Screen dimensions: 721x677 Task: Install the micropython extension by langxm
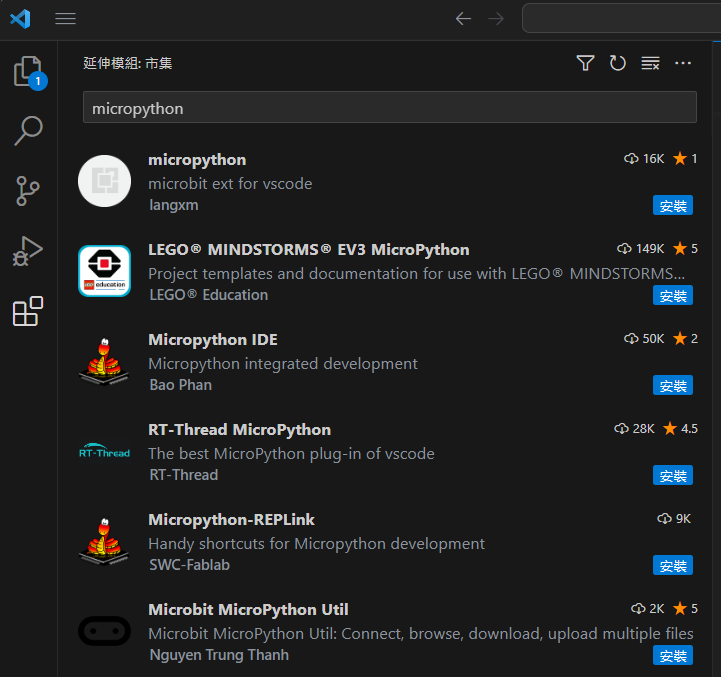pyautogui.click(x=673, y=205)
